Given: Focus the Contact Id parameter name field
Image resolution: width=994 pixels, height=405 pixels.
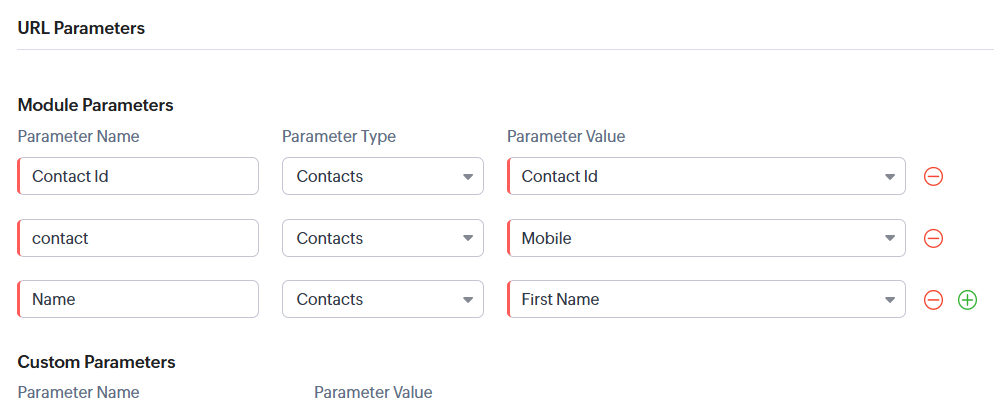Looking at the screenshot, I should (x=138, y=176).
